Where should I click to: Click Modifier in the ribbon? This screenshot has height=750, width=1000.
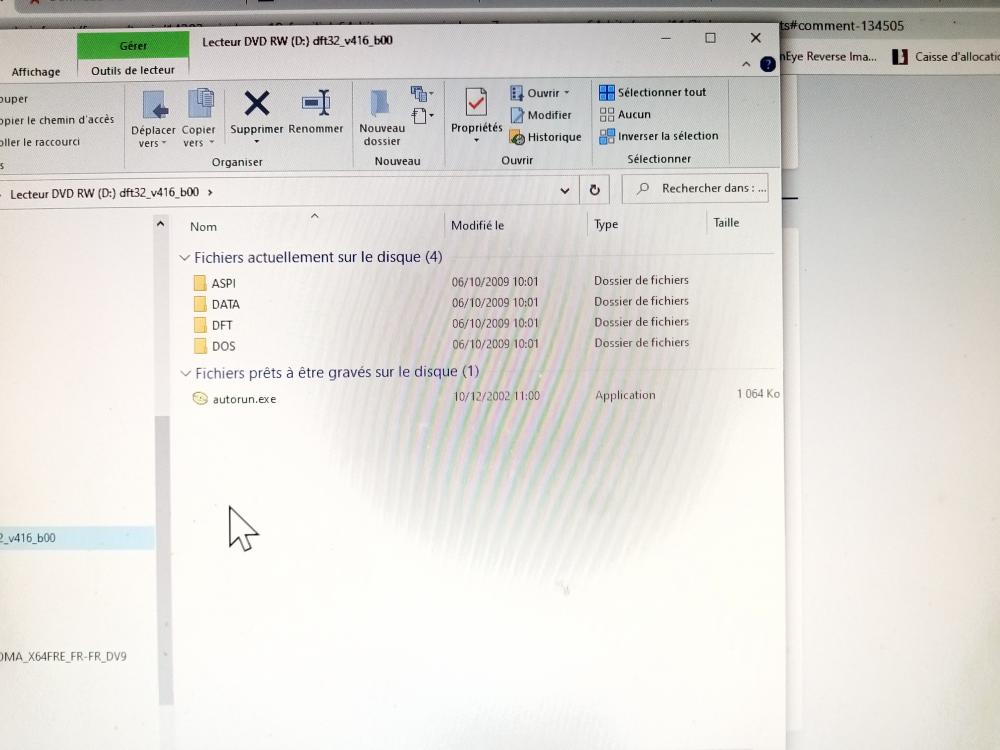click(541, 115)
